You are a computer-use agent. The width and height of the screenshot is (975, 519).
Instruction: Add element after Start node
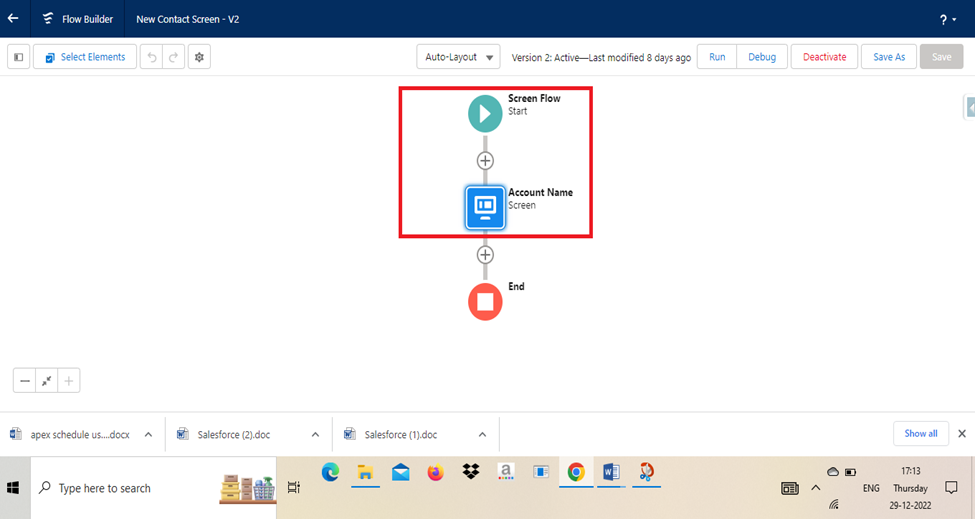click(x=485, y=161)
